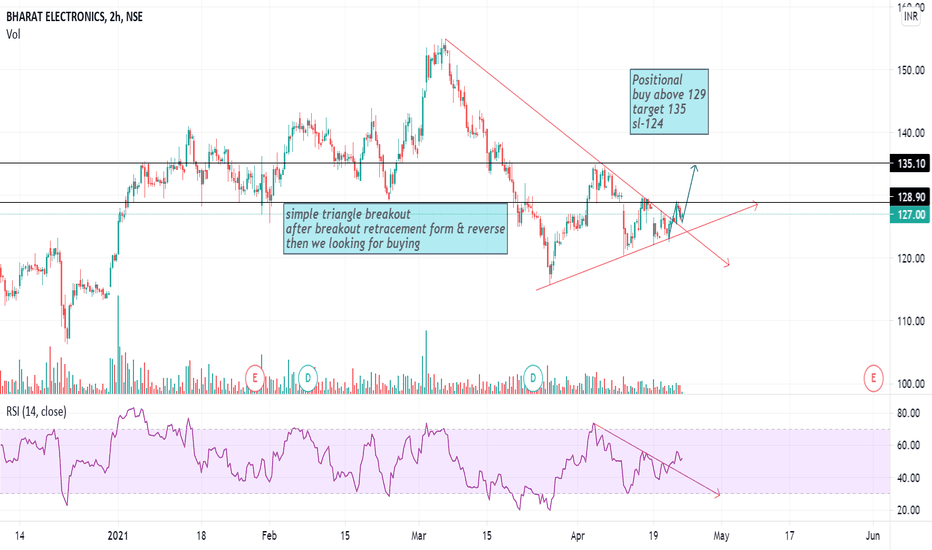
Task: Click the Feb date label on time axis
Action: click(x=269, y=536)
